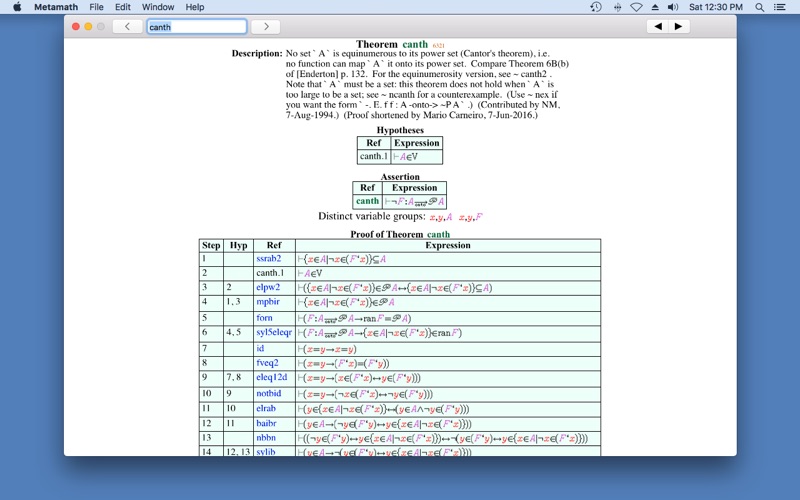This screenshot has width=800, height=500.
Task: Click the Distinct variable groups line
Action: pos(400,216)
